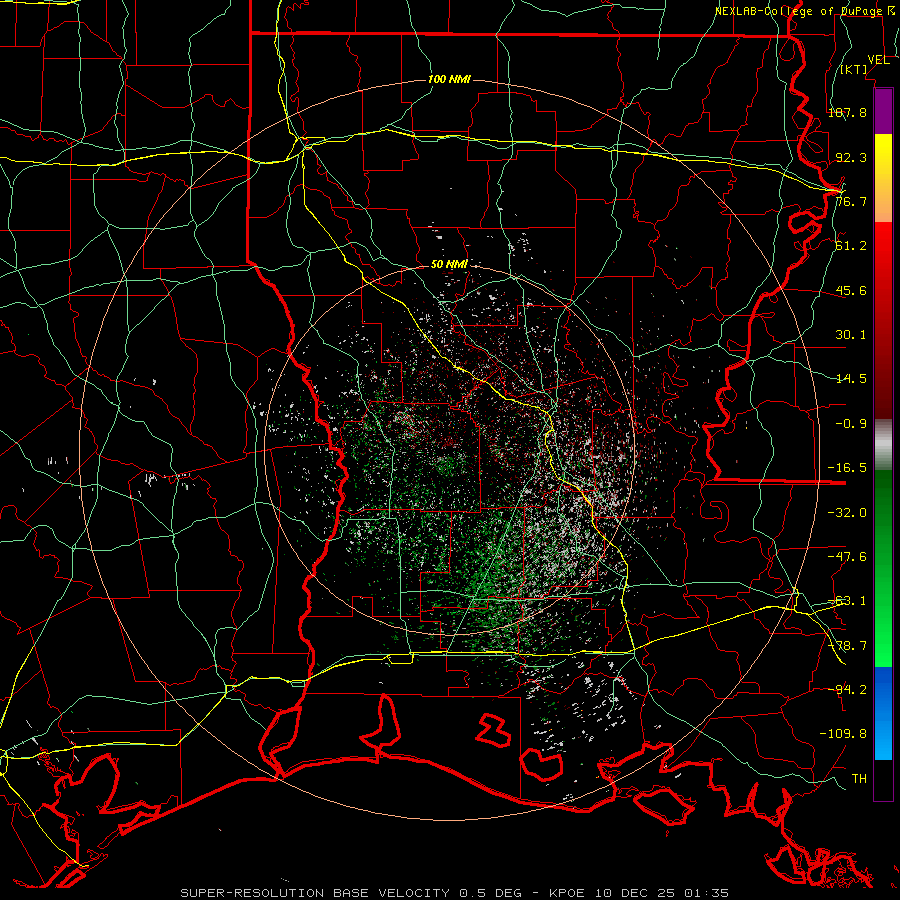Click the 30.1 legend value
The image size is (900, 900).
pos(851,335)
